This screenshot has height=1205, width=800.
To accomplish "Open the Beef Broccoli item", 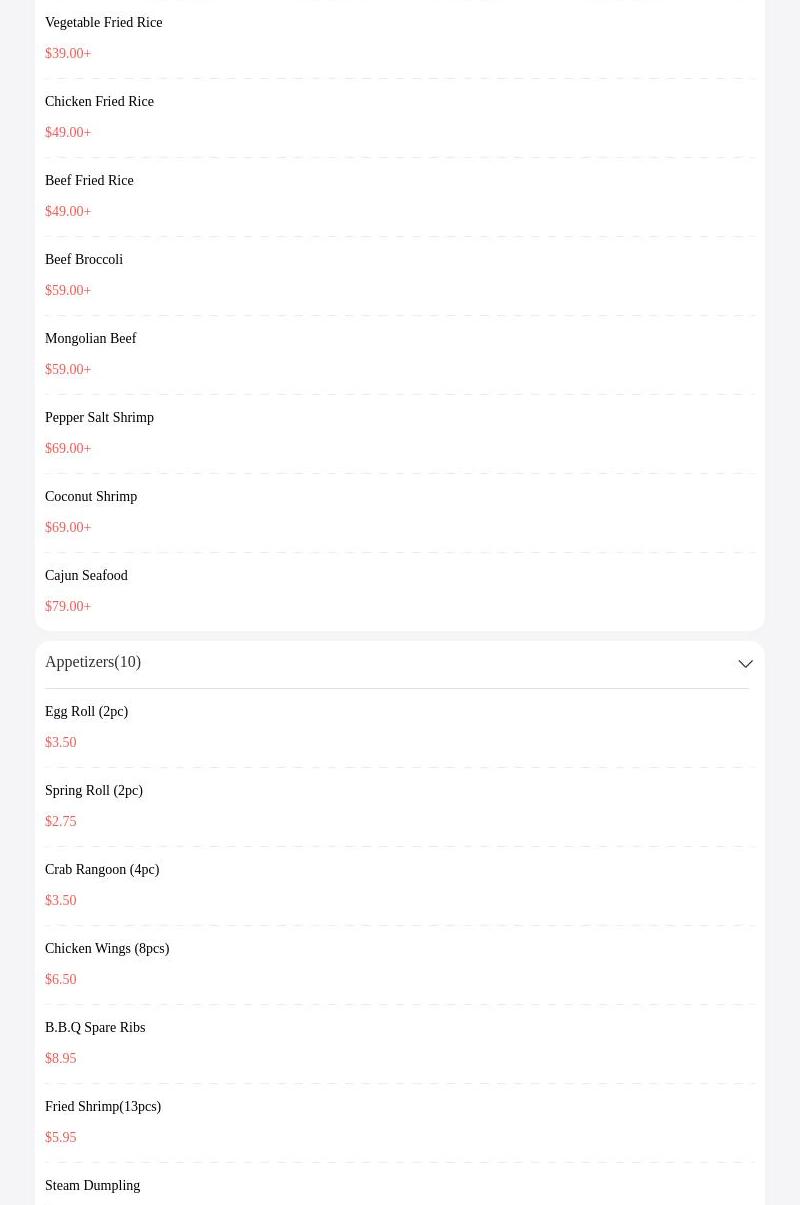I will coord(400,275).
